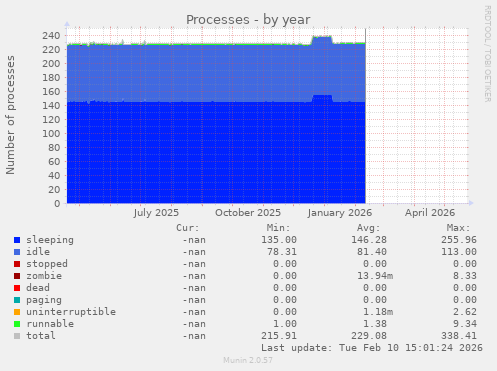Image resolution: width=497 pixels, height=371 pixels.
Task: Click sleeping average value 146.28
Action: (x=369, y=240)
